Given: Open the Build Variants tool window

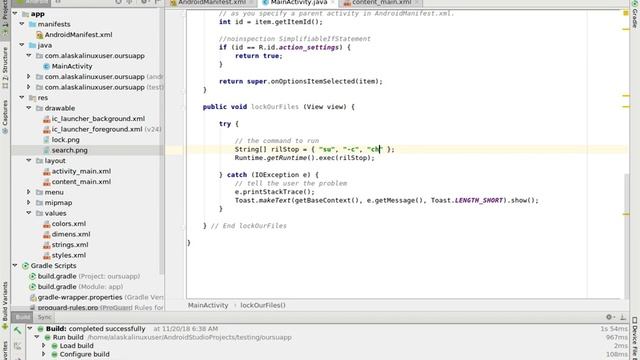Looking at the screenshot, I should (5, 304).
